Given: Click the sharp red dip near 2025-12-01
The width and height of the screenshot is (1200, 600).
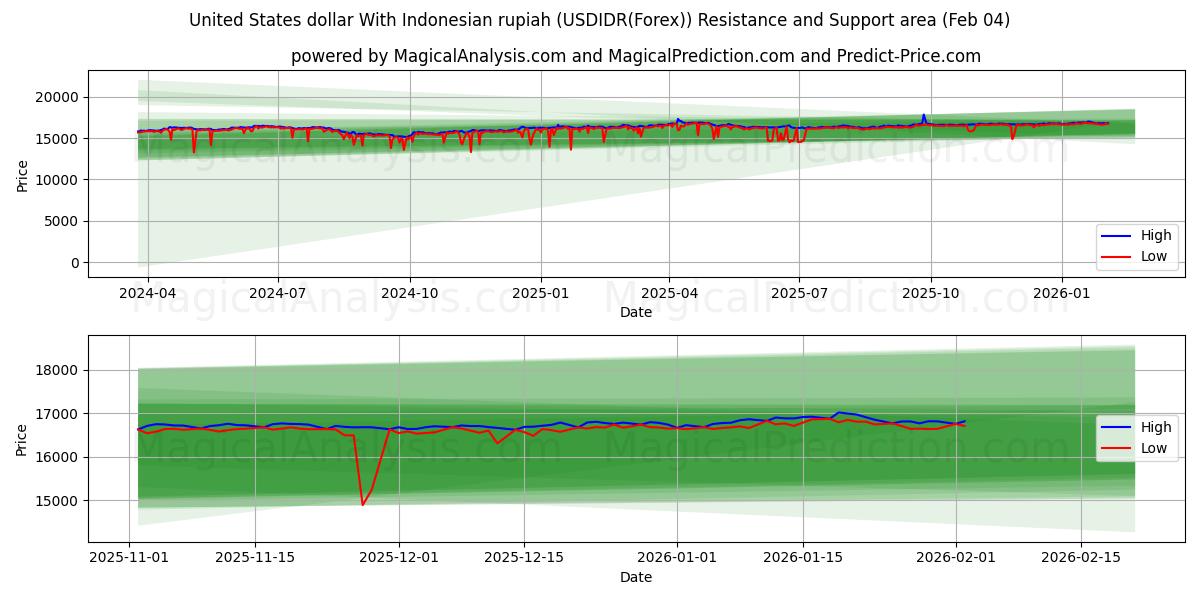Looking at the screenshot, I should tap(363, 500).
